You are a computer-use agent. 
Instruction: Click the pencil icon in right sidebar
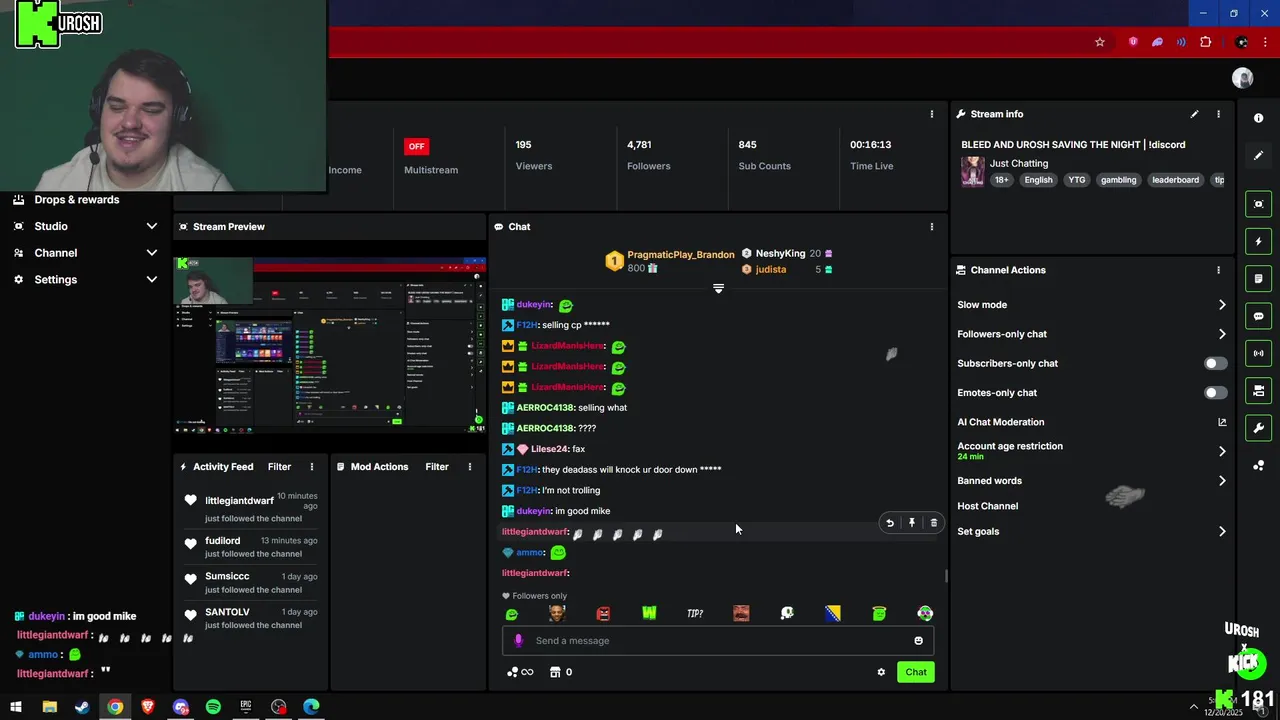coord(1259,156)
